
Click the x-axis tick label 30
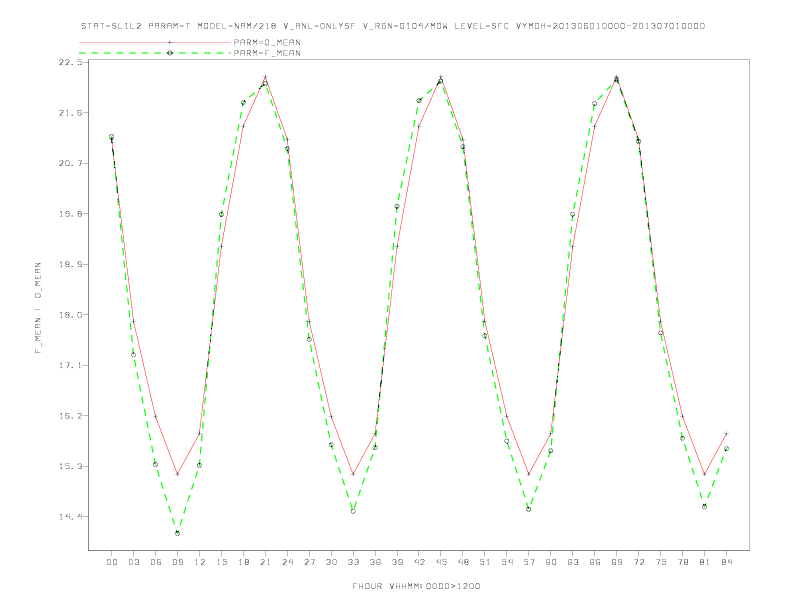331,562
